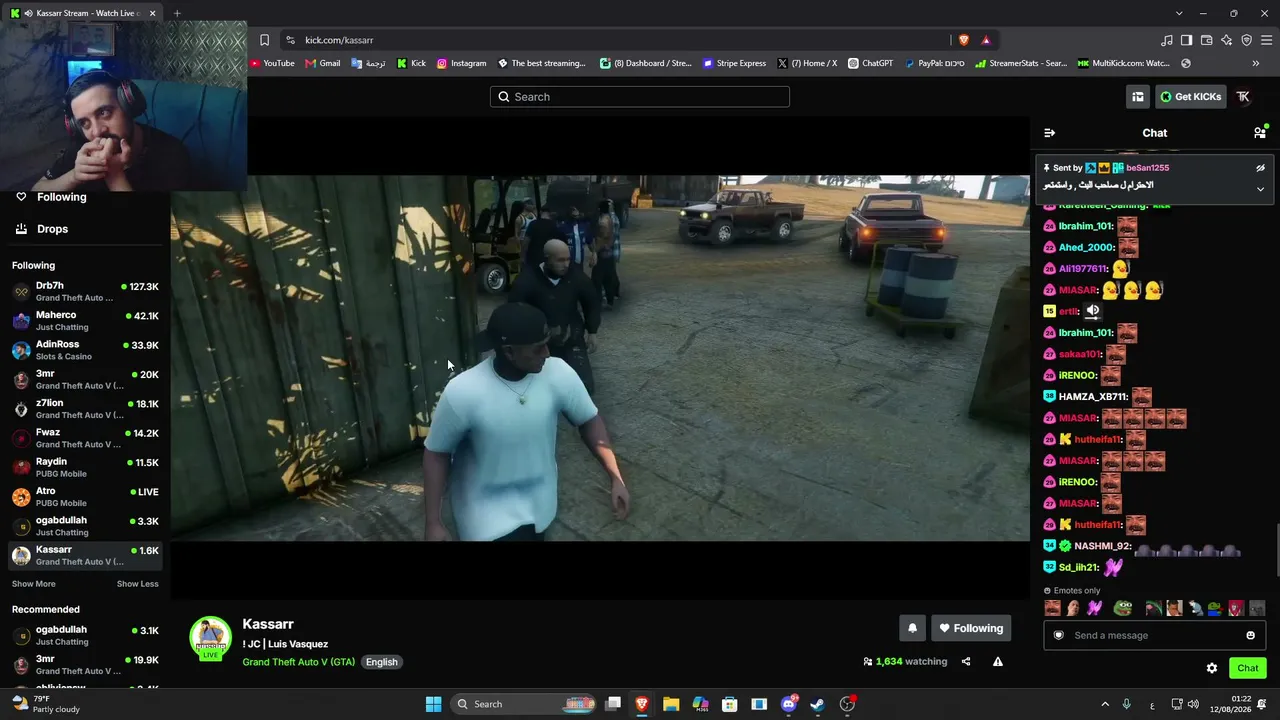Viewport: 1280px width, 720px height.
Task: Click Kassarr's channel avatar below the stream
Action: click(210, 639)
